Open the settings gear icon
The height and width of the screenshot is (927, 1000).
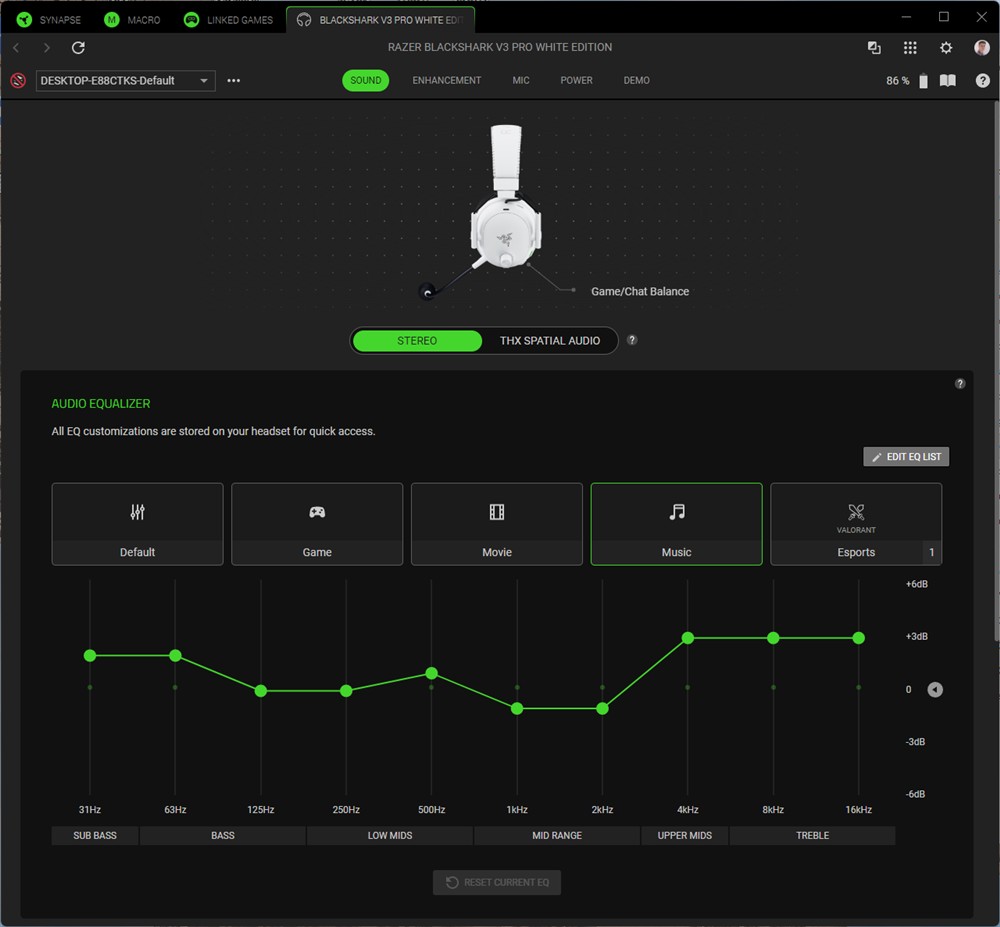click(946, 48)
